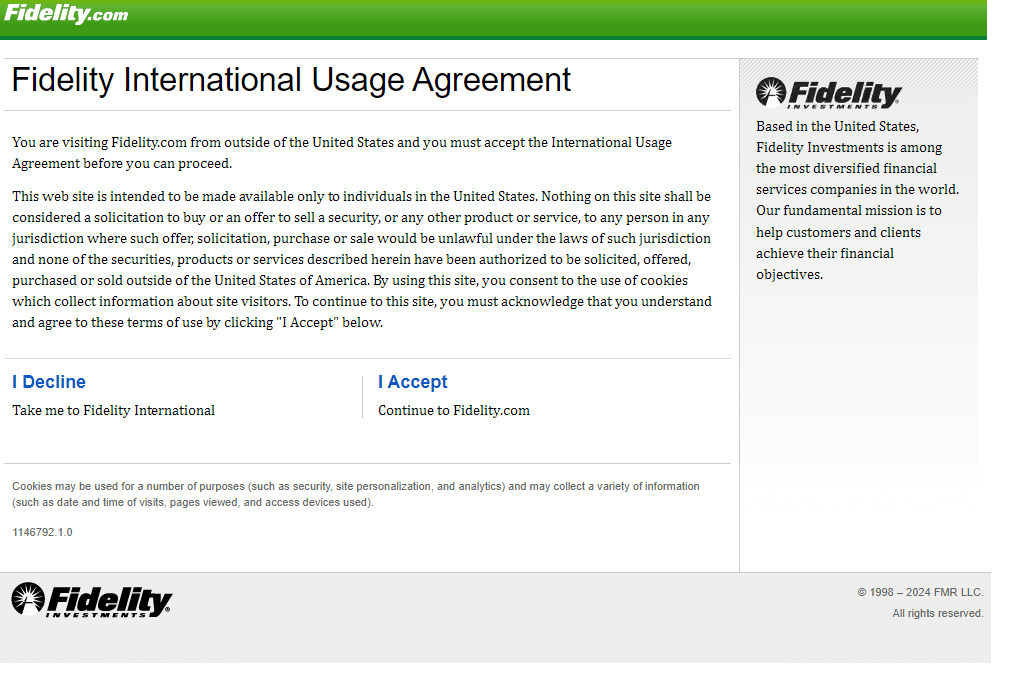Click the '© 1998 – 2024 FMR LLC.' copyright

pos(920,592)
